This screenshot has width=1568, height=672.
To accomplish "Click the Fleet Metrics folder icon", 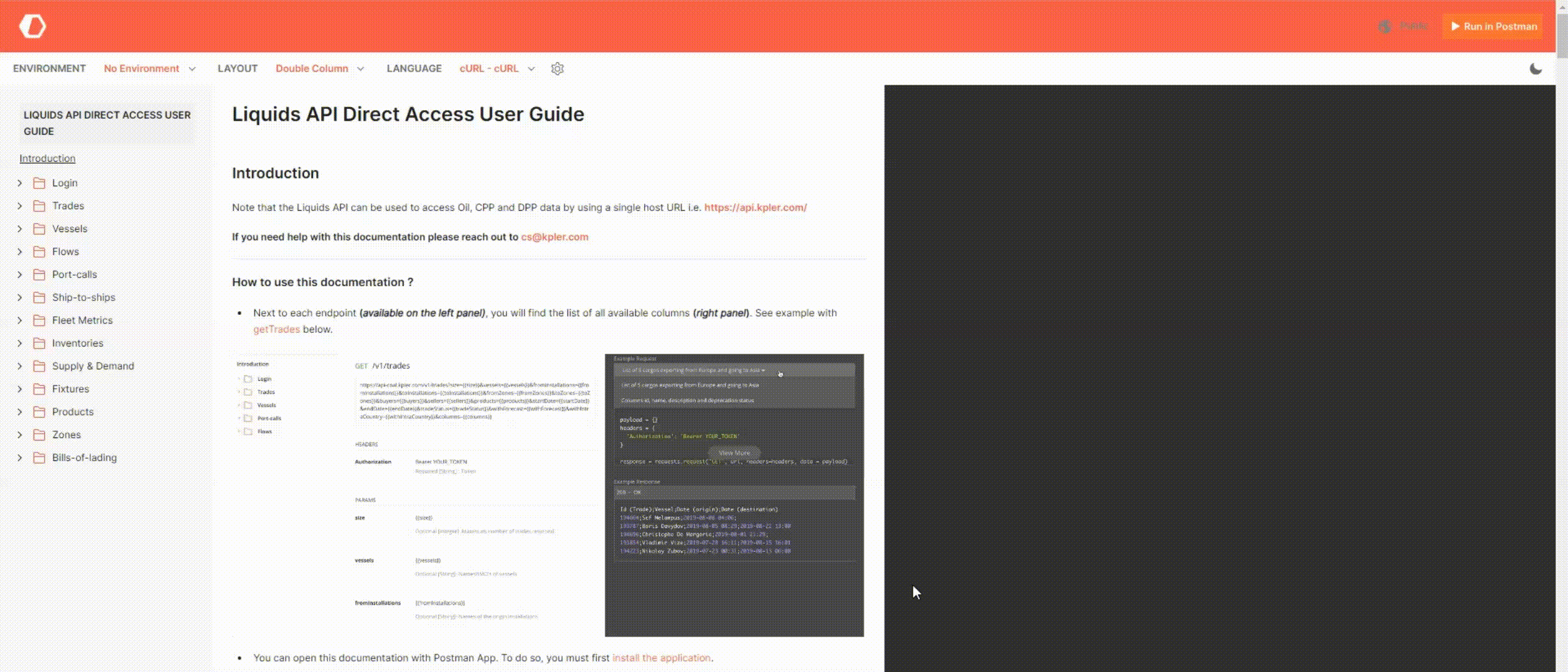I will tap(39, 320).
